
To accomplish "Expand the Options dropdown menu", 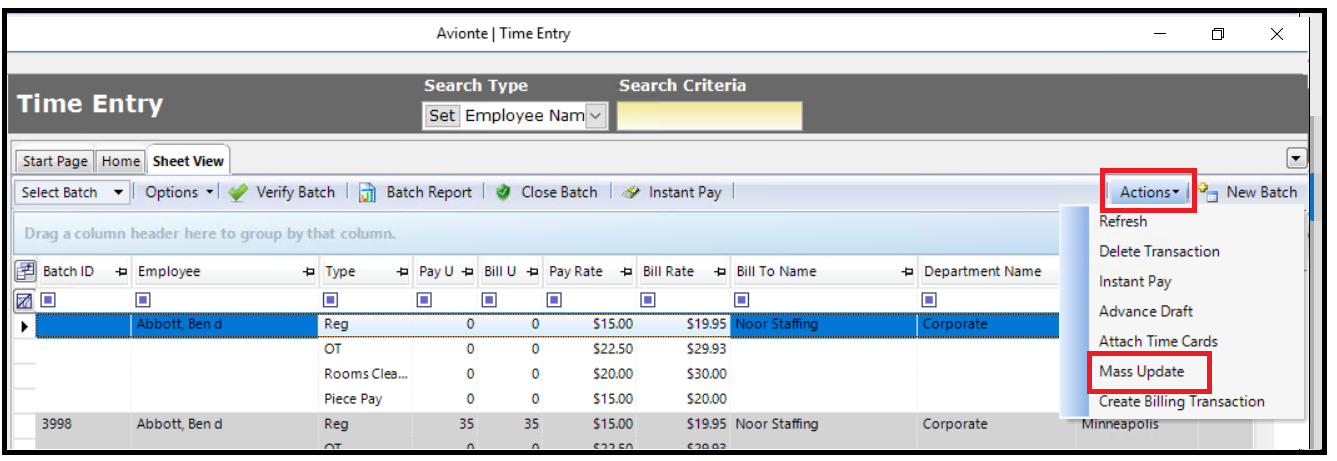I will [179, 192].
